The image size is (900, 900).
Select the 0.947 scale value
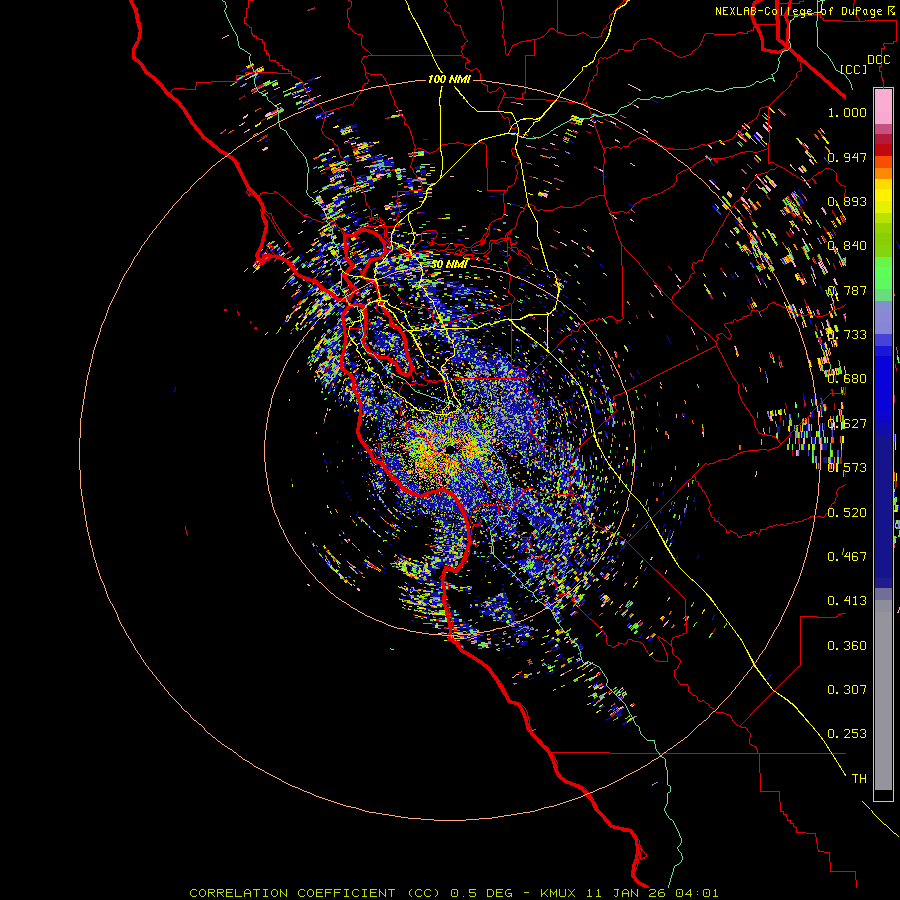coord(847,157)
